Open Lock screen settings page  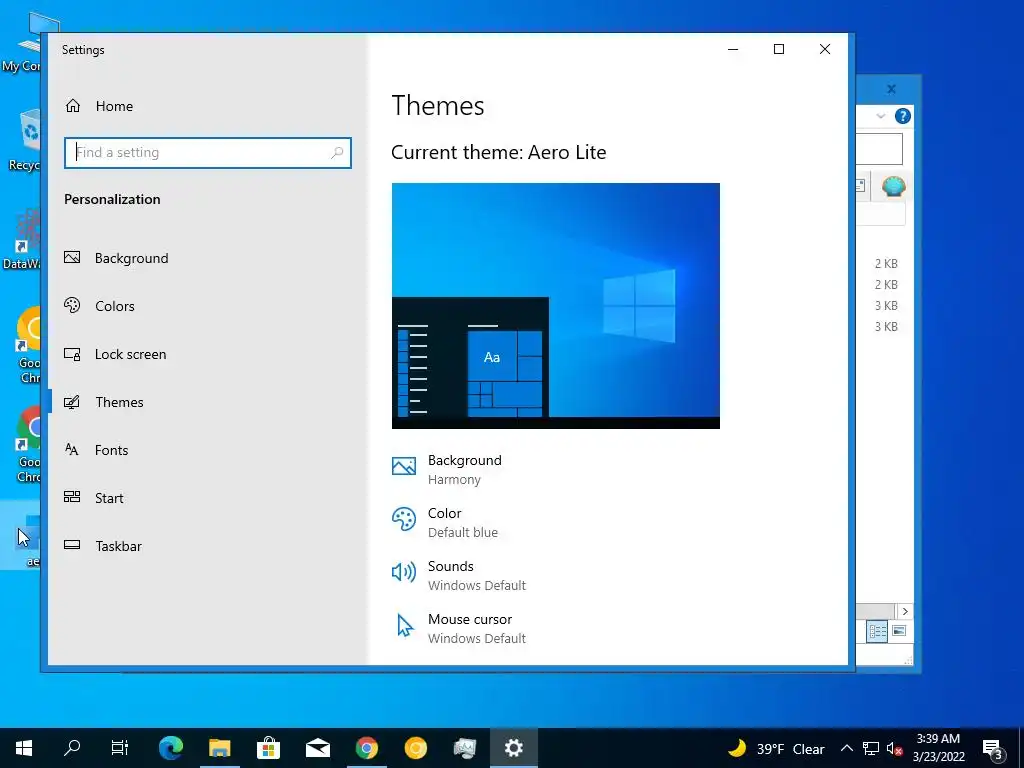point(208,354)
